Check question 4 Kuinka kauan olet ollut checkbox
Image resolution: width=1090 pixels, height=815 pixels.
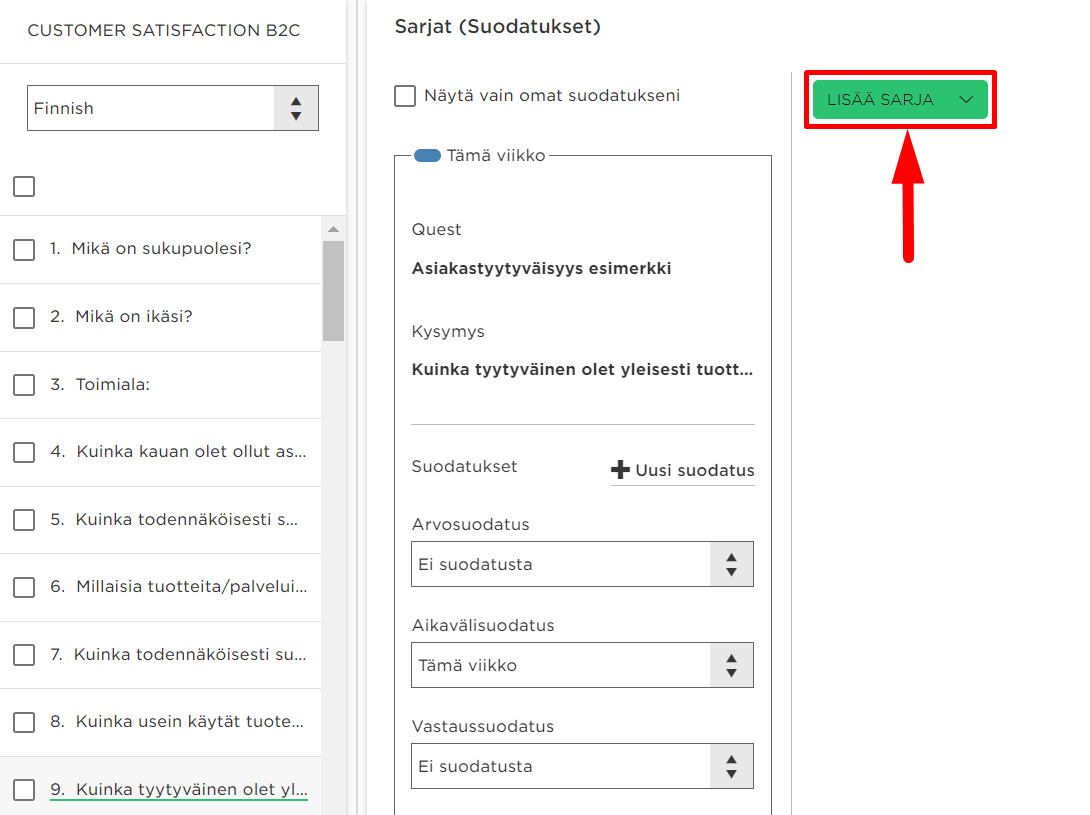[24, 452]
